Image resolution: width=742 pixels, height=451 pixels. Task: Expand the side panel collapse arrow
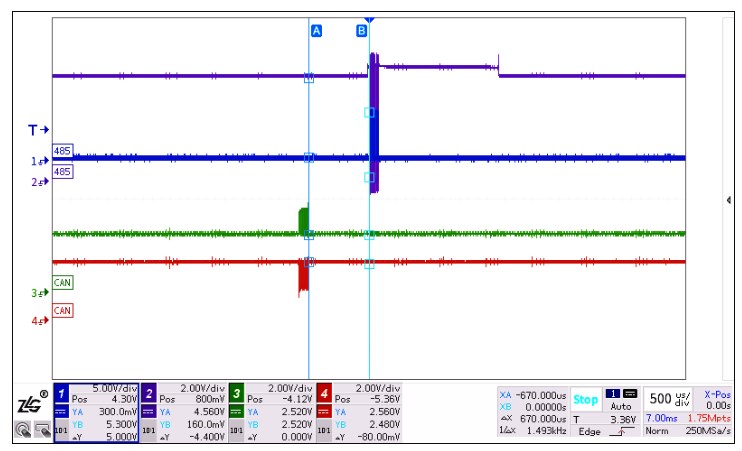point(729,200)
